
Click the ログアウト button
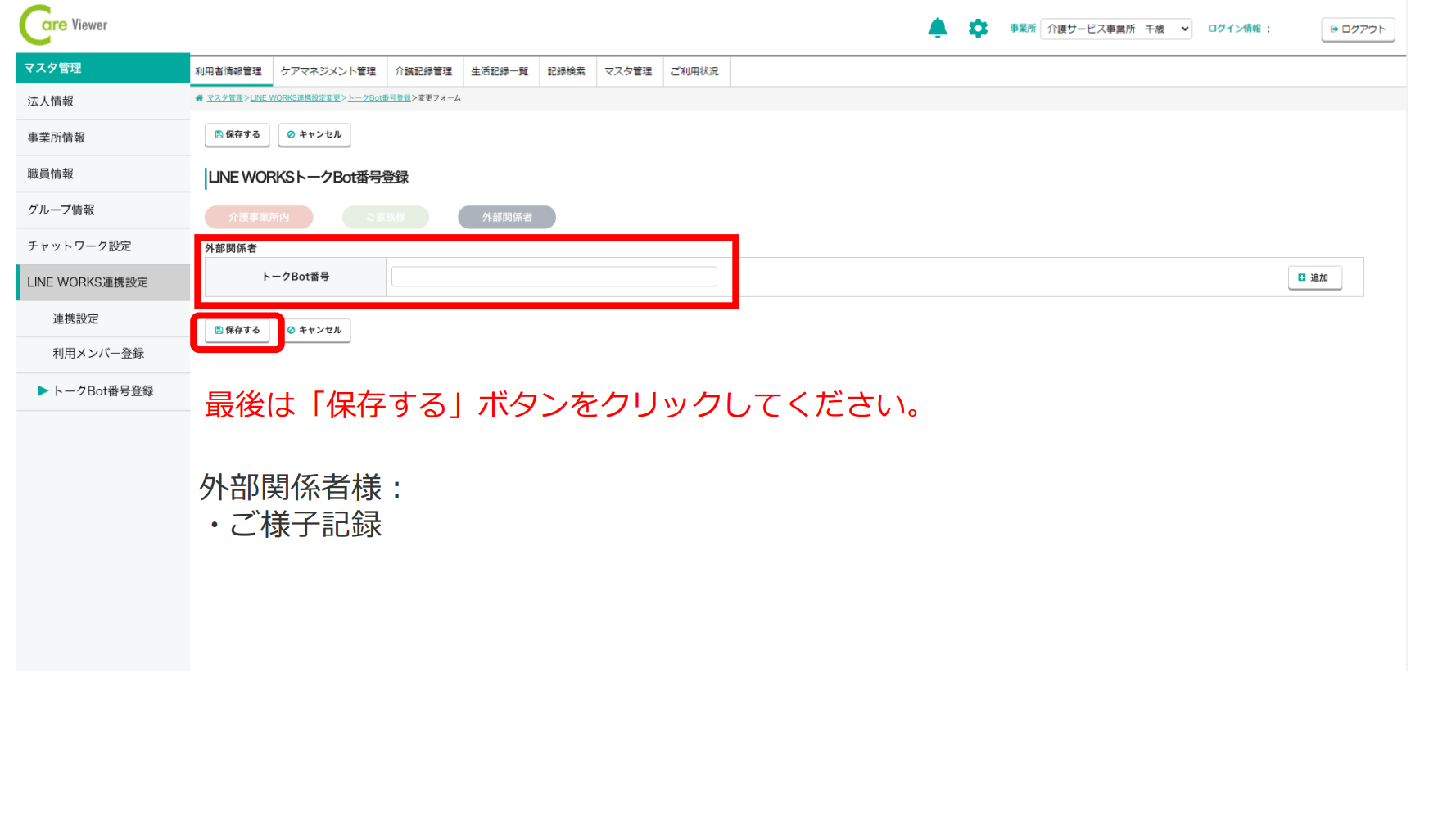click(x=1357, y=29)
